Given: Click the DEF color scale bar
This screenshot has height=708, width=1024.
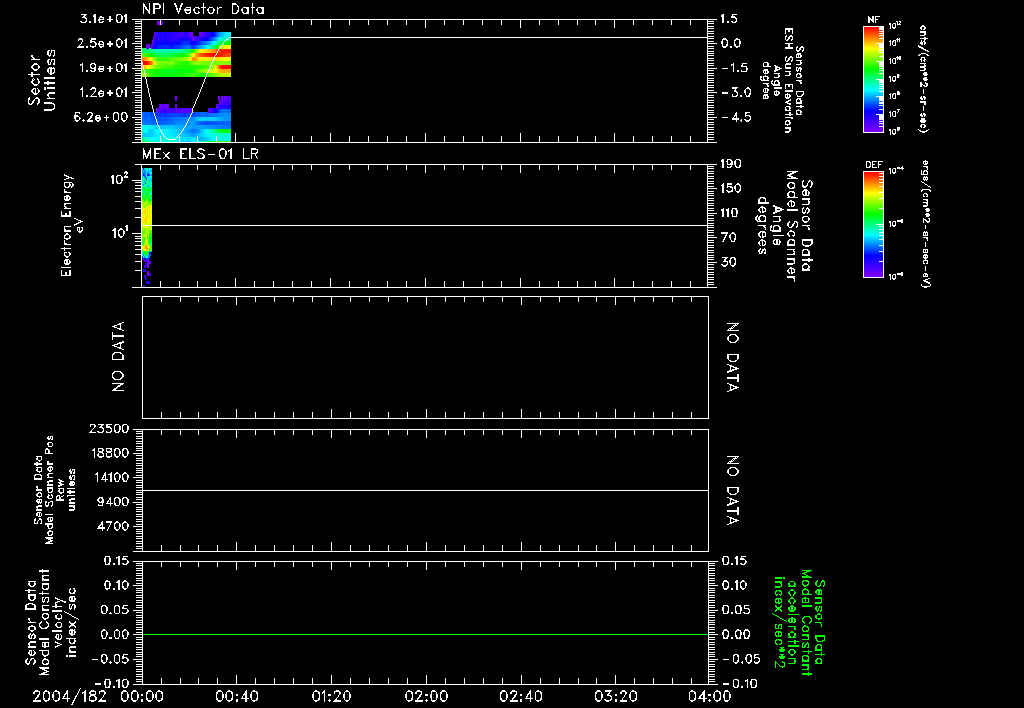Looking at the screenshot, I should click(x=873, y=223).
